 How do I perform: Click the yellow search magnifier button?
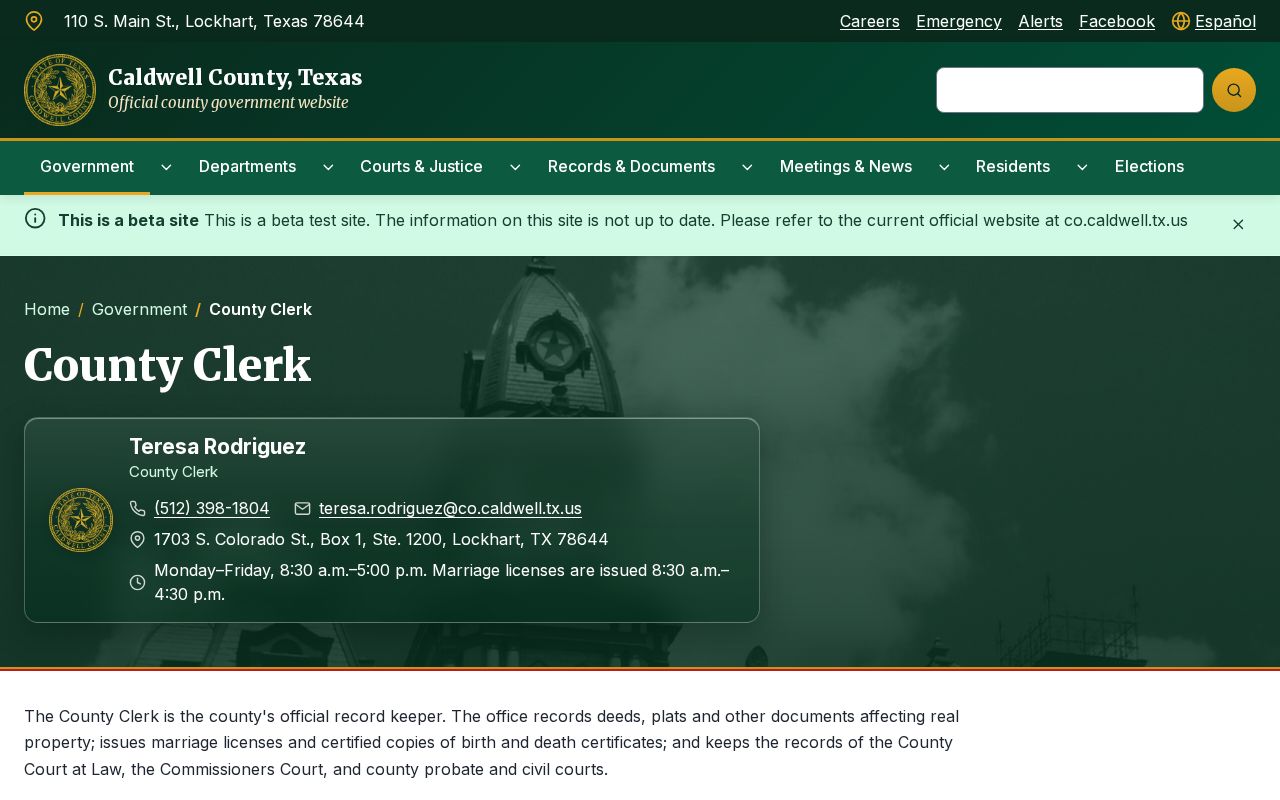coord(1234,90)
